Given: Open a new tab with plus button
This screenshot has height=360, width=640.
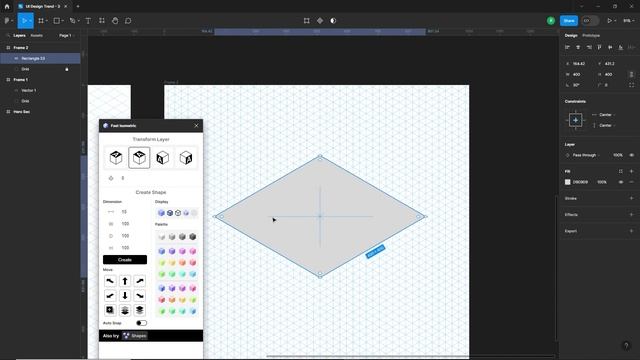Looking at the screenshot, I should [x=78, y=7].
